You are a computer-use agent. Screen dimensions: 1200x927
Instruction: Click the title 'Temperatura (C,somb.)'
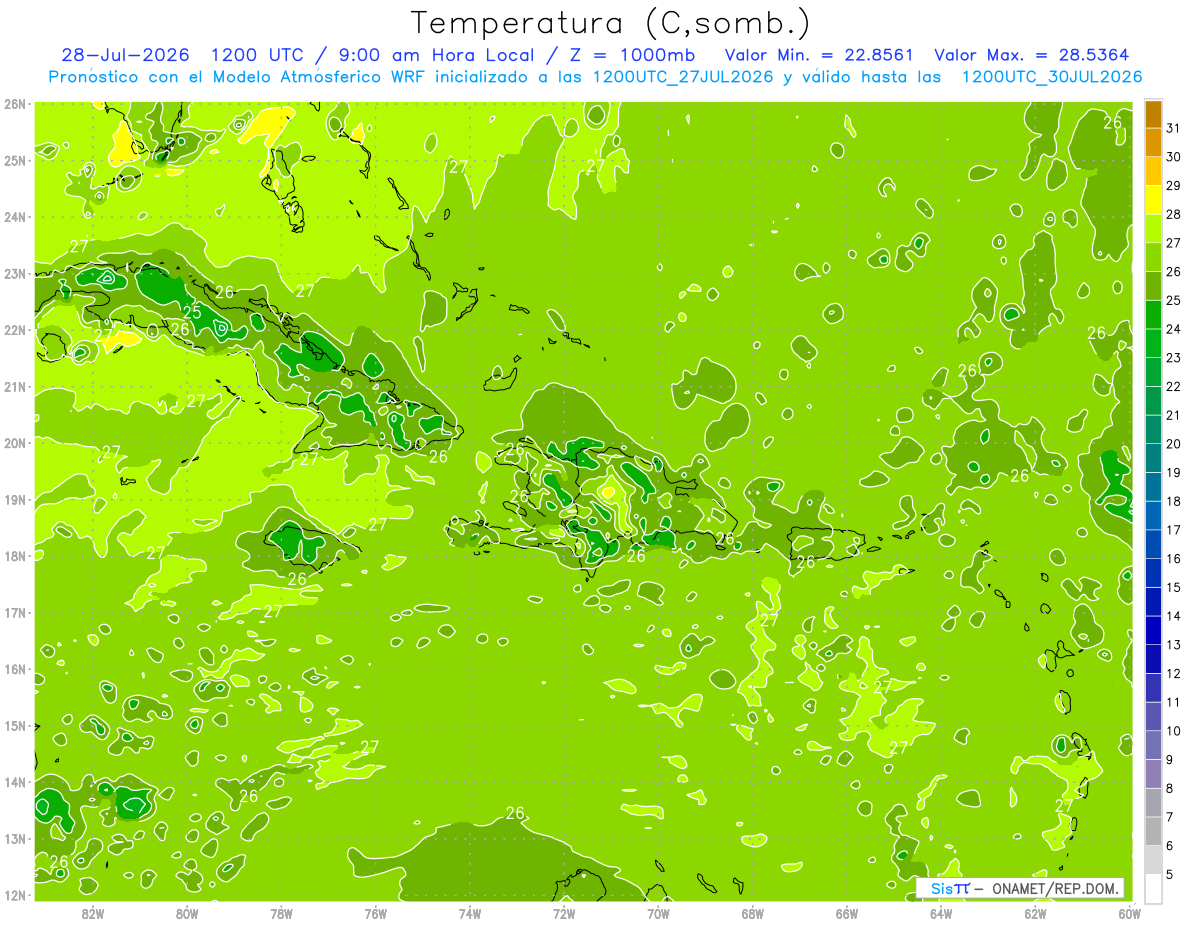point(611,23)
